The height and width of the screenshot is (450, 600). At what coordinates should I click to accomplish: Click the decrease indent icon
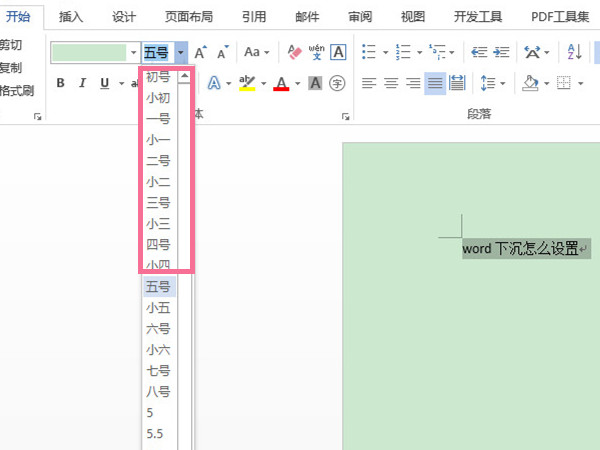[478, 52]
